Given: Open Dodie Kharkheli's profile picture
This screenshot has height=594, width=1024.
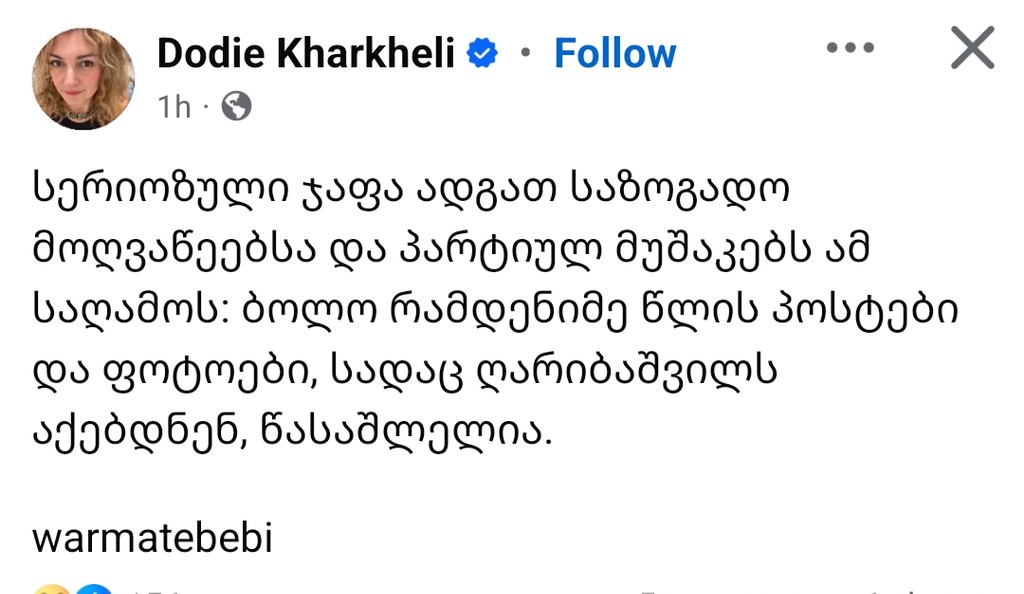Looking at the screenshot, I should pyautogui.click(x=83, y=78).
